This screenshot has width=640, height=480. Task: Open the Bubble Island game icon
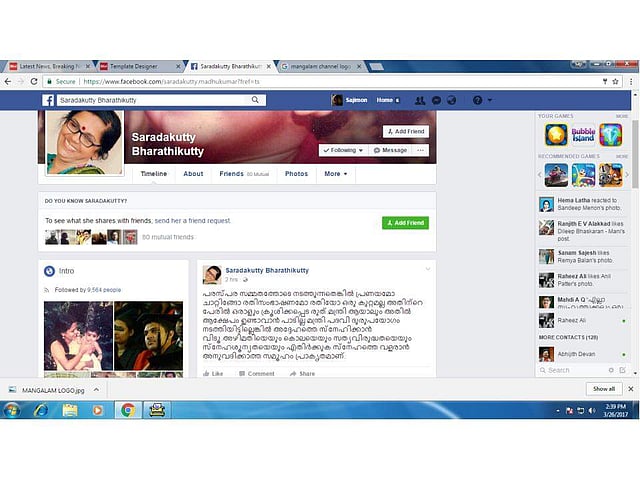(x=583, y=135)
